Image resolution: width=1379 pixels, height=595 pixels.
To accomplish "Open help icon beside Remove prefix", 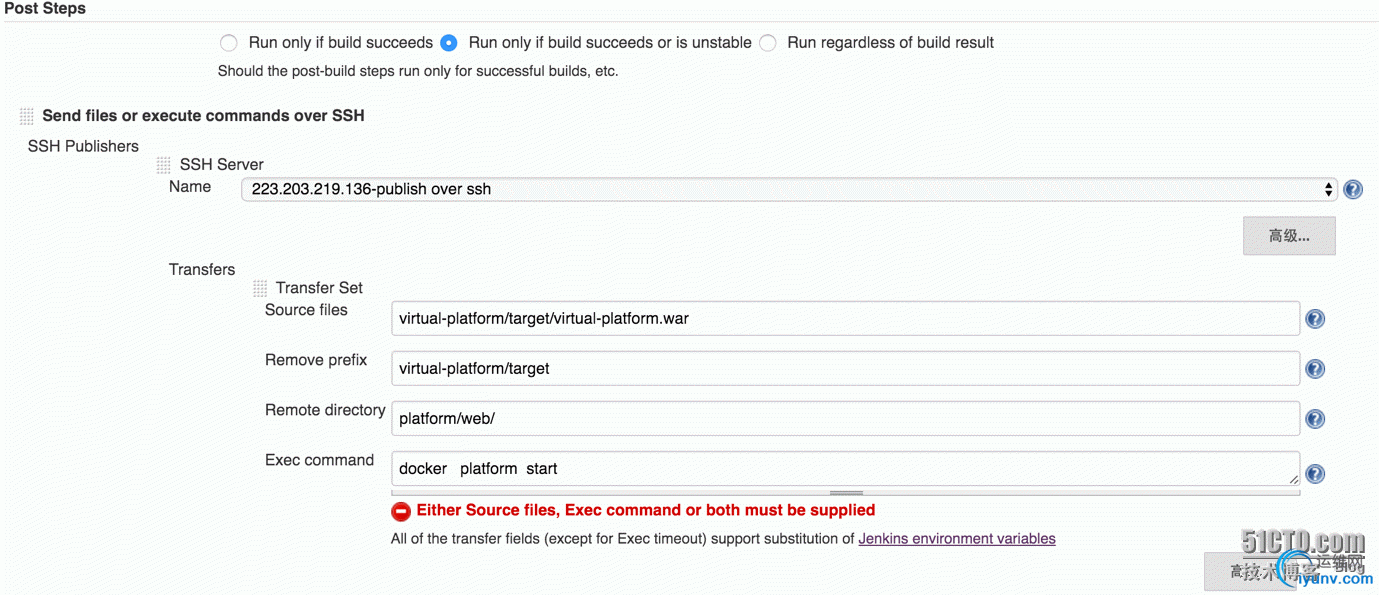I will click(1315, 369).
